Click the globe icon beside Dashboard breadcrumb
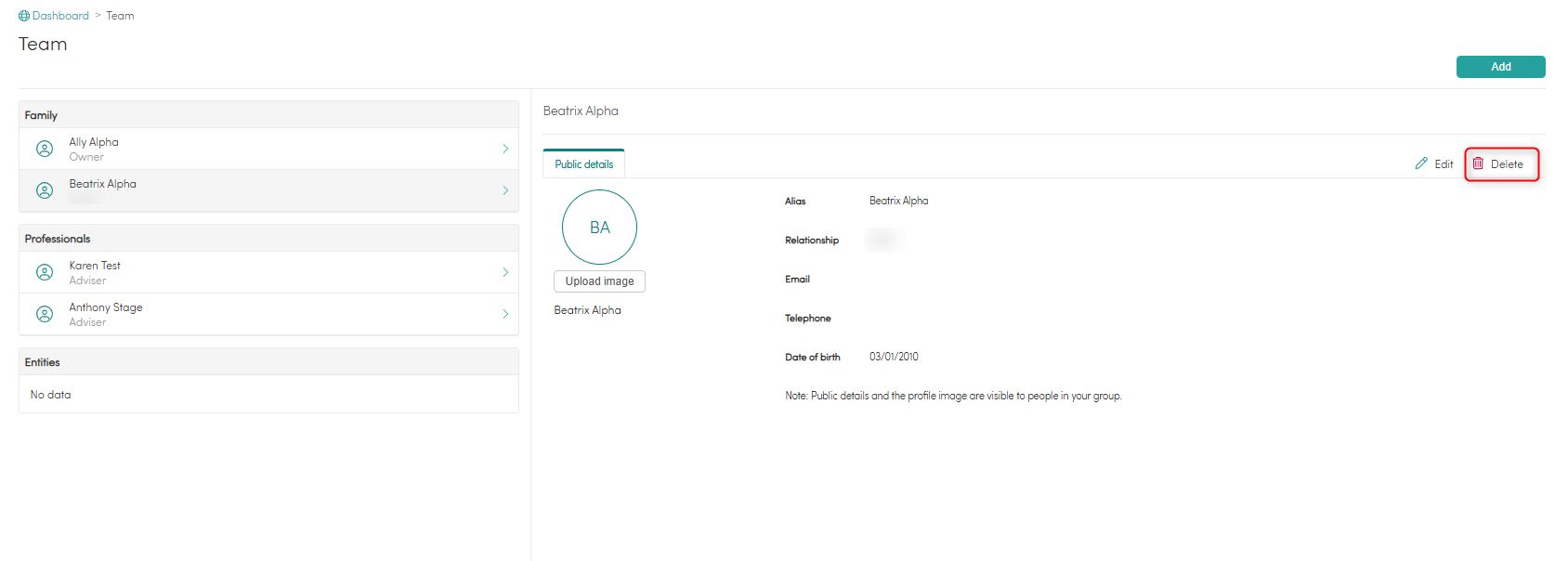Image resolution: width=1568 pixels, height=561 pixels. [x=24, y=16]
